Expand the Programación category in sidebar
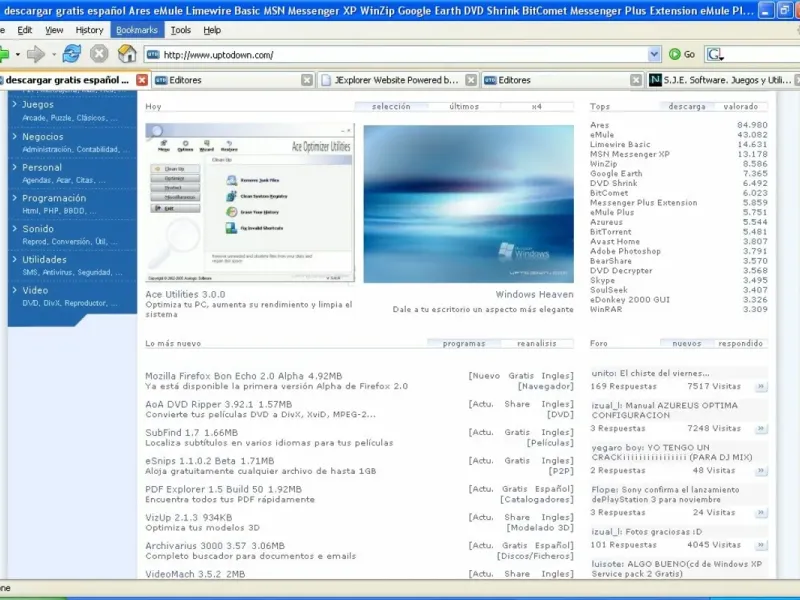Image resolution: width=800 pixels, height=600 pixels. pyautogui.click(x=14, y=198)
